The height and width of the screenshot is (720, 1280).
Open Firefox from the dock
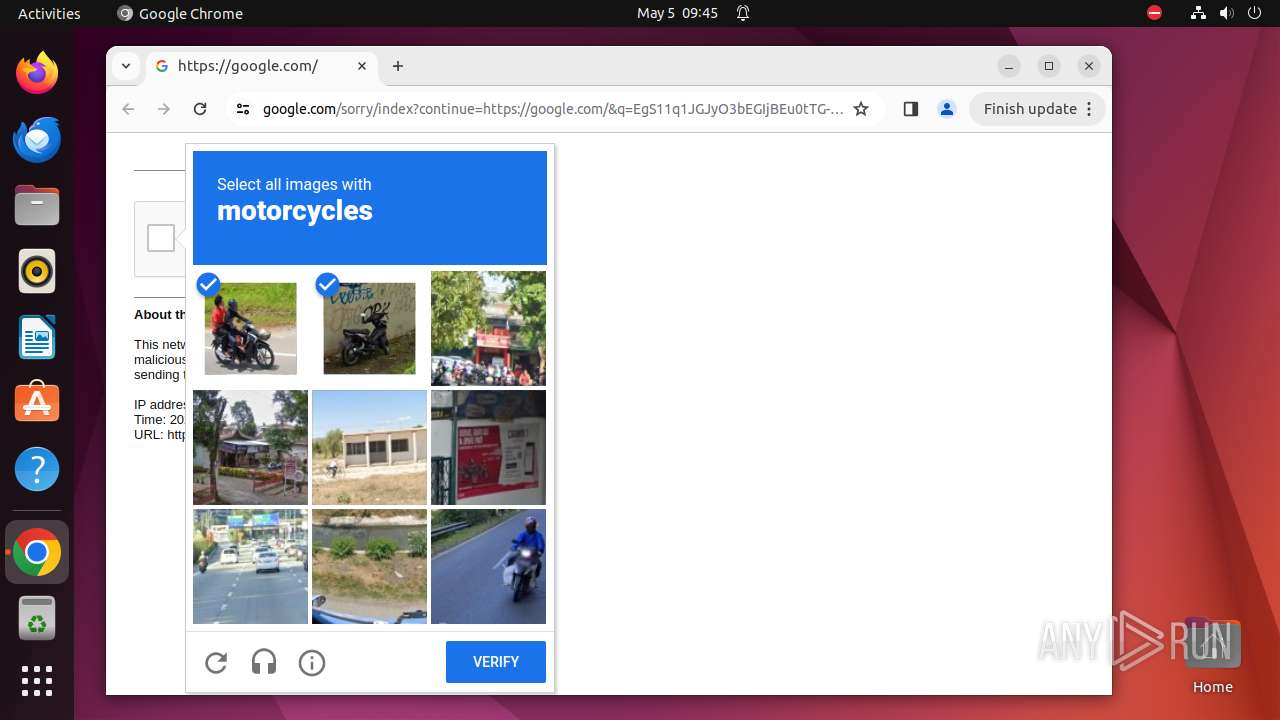[x=37, y=73]
